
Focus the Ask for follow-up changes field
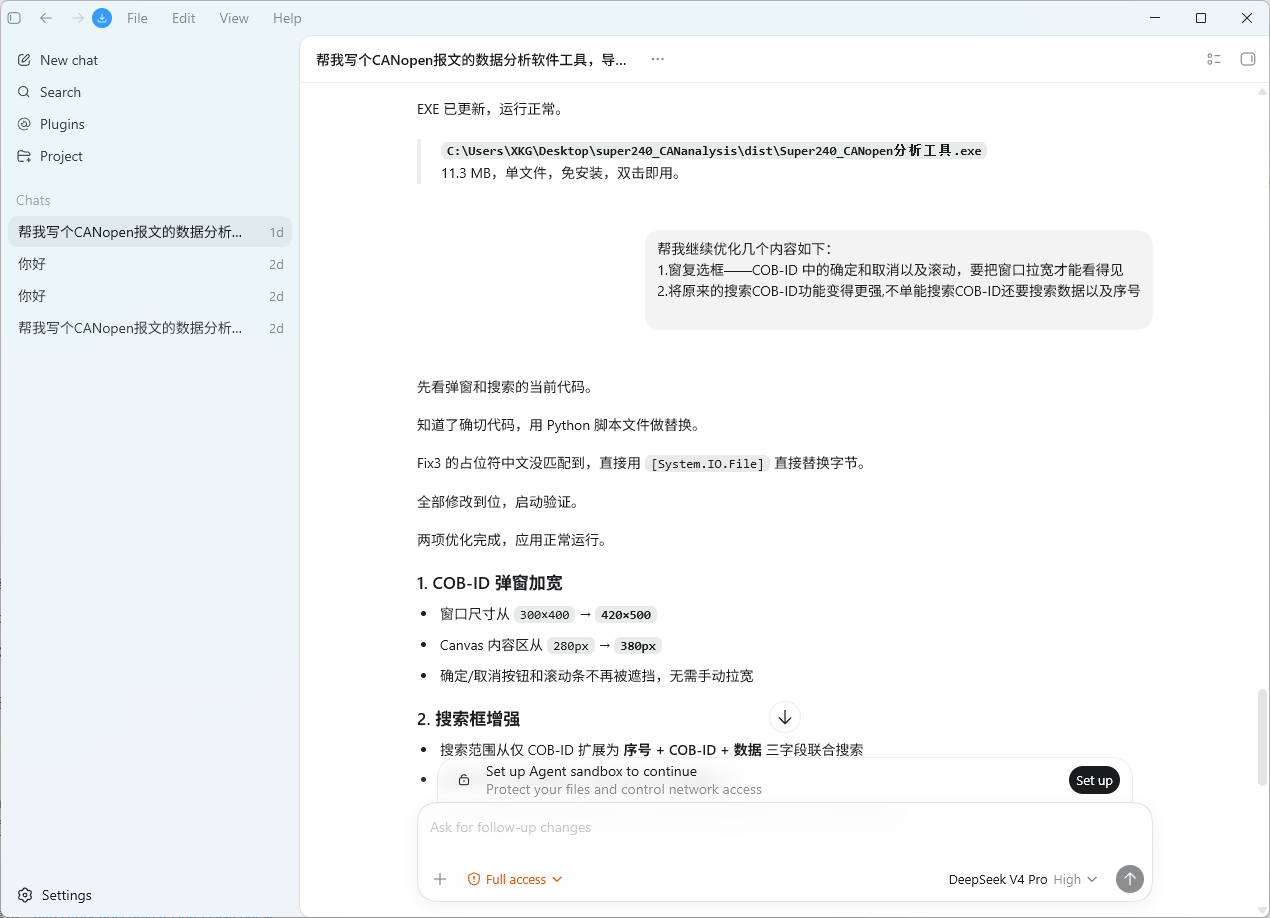click(785, 827)
